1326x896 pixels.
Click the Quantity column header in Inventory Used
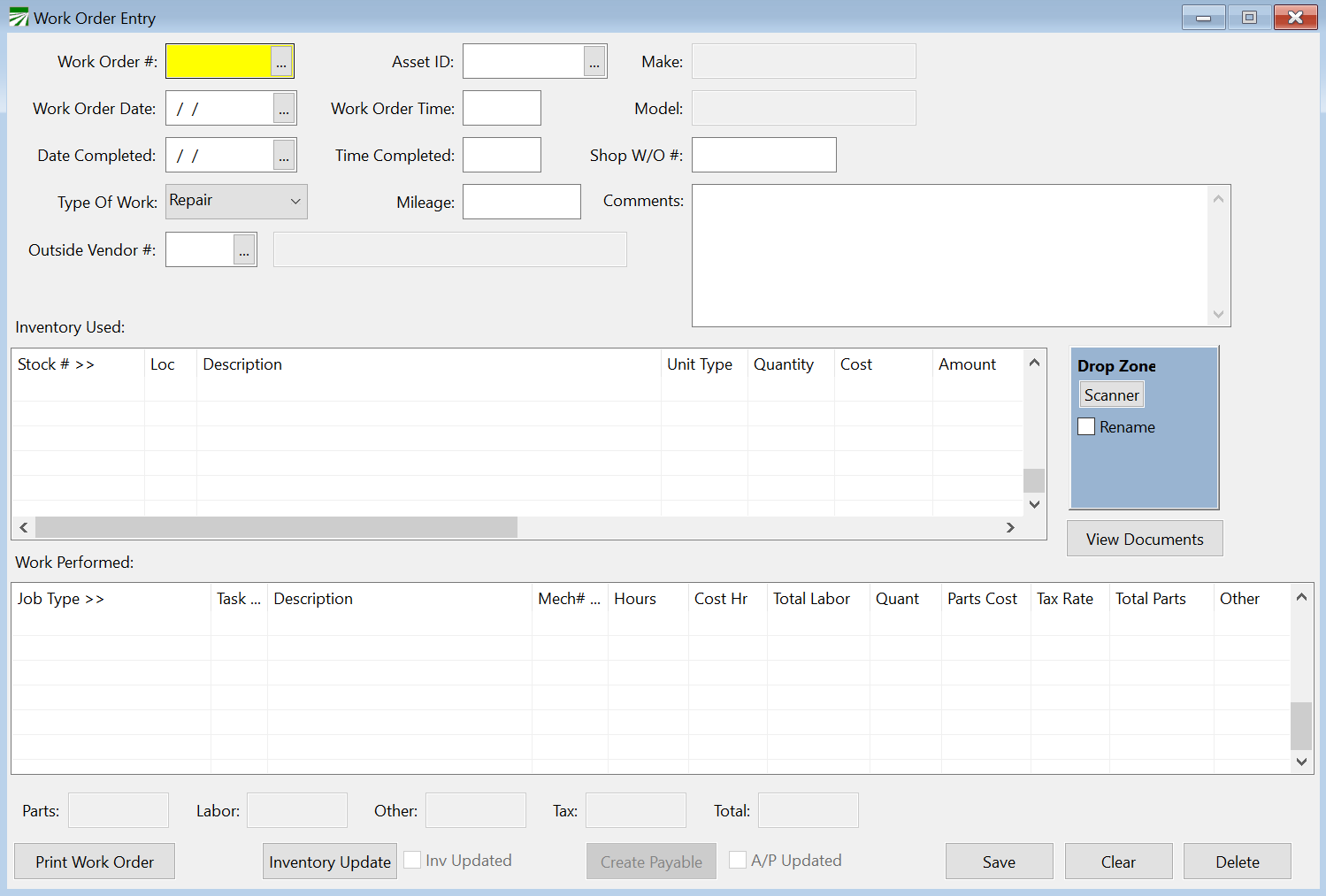coord(783,364)
